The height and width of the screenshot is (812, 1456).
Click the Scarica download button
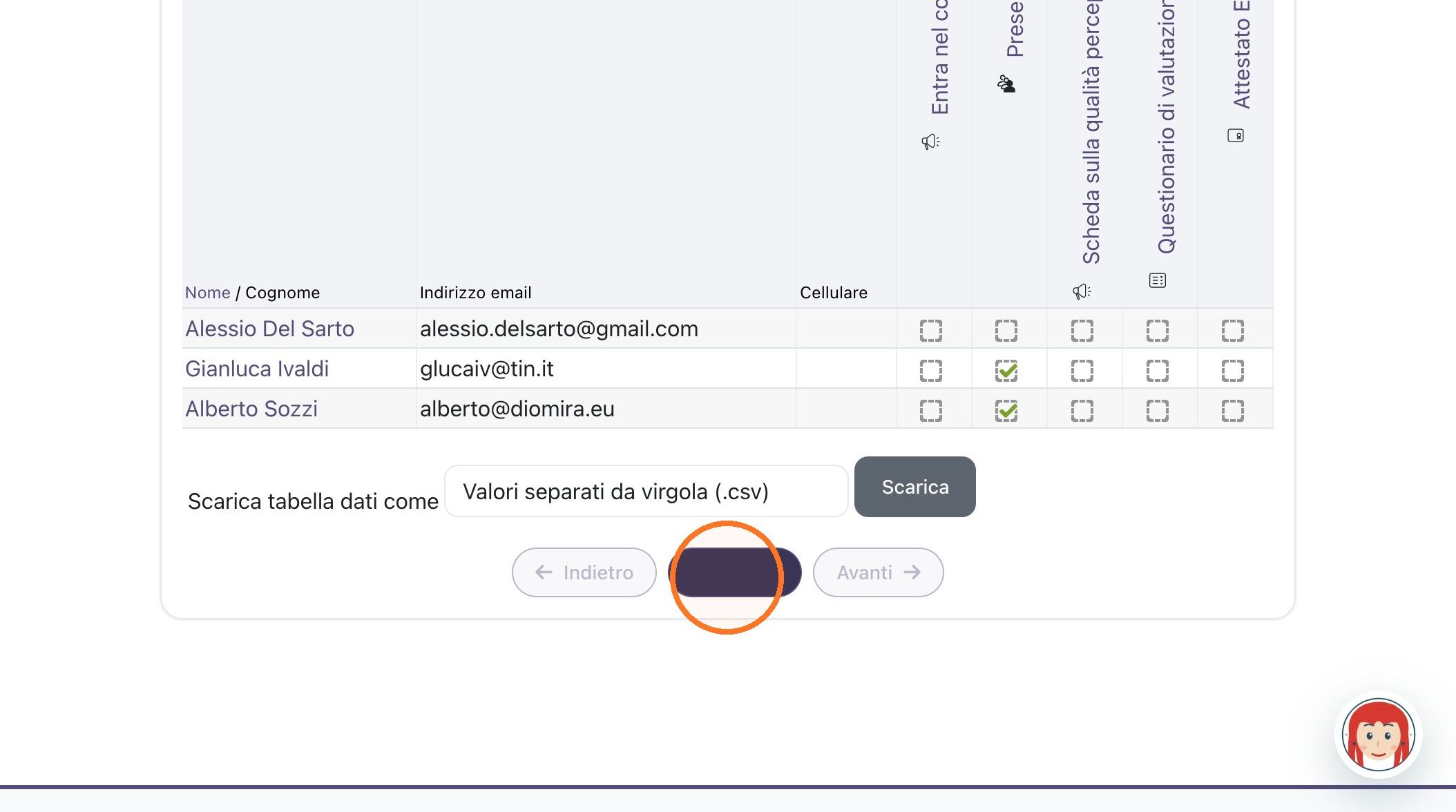pyautogui.click(x=915, y=487)
